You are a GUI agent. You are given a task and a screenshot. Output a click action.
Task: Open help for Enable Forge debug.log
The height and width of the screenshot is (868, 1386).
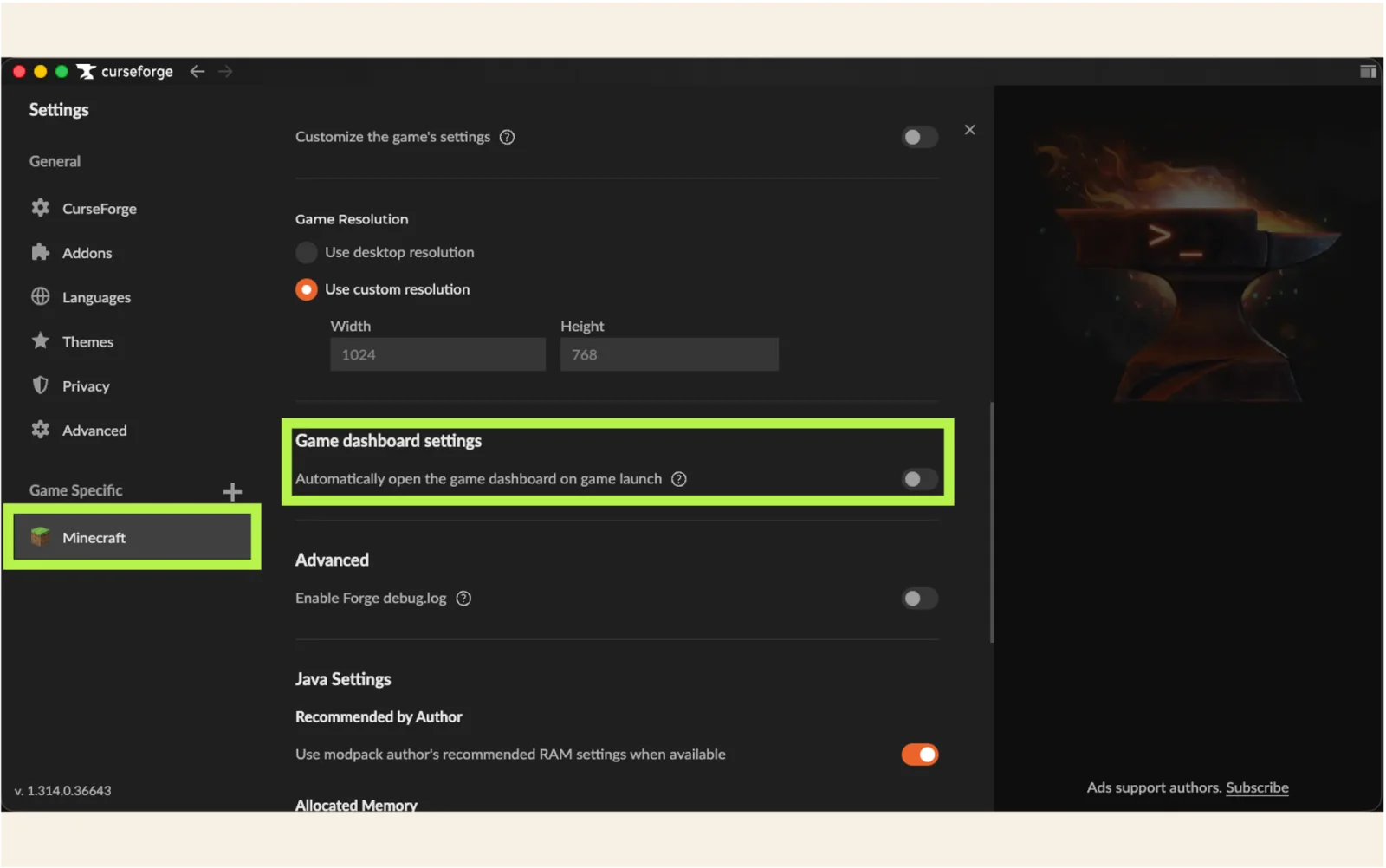pos(463,599)
